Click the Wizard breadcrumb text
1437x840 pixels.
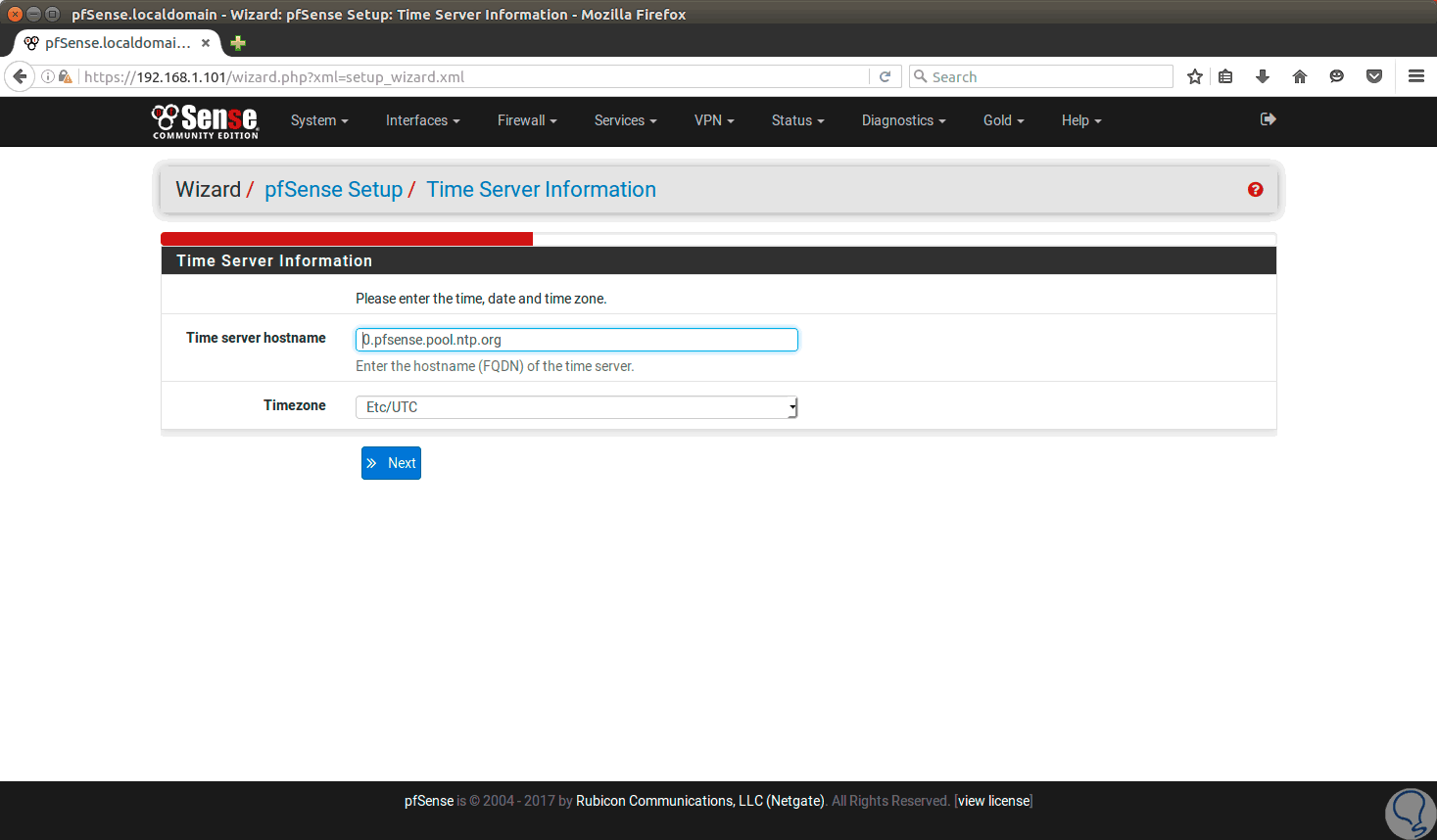point(208,190)
